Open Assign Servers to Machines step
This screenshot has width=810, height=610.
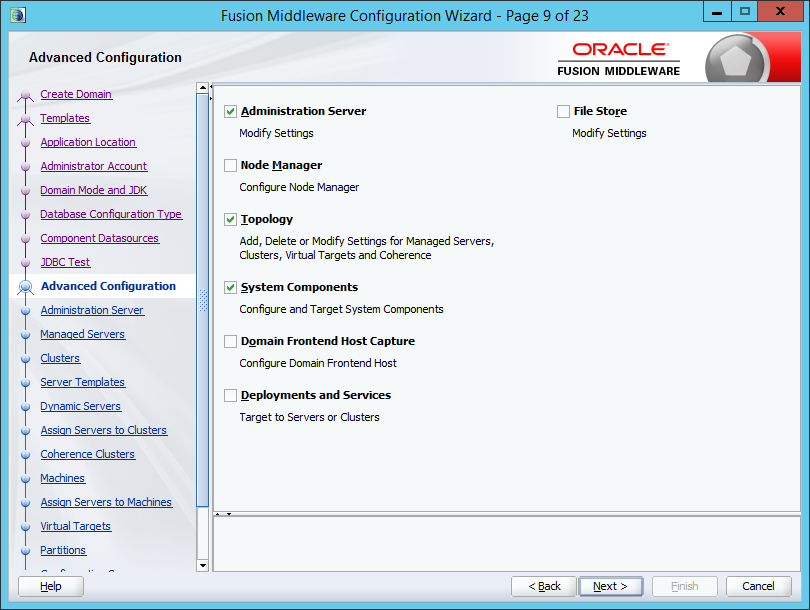point(106,503)
